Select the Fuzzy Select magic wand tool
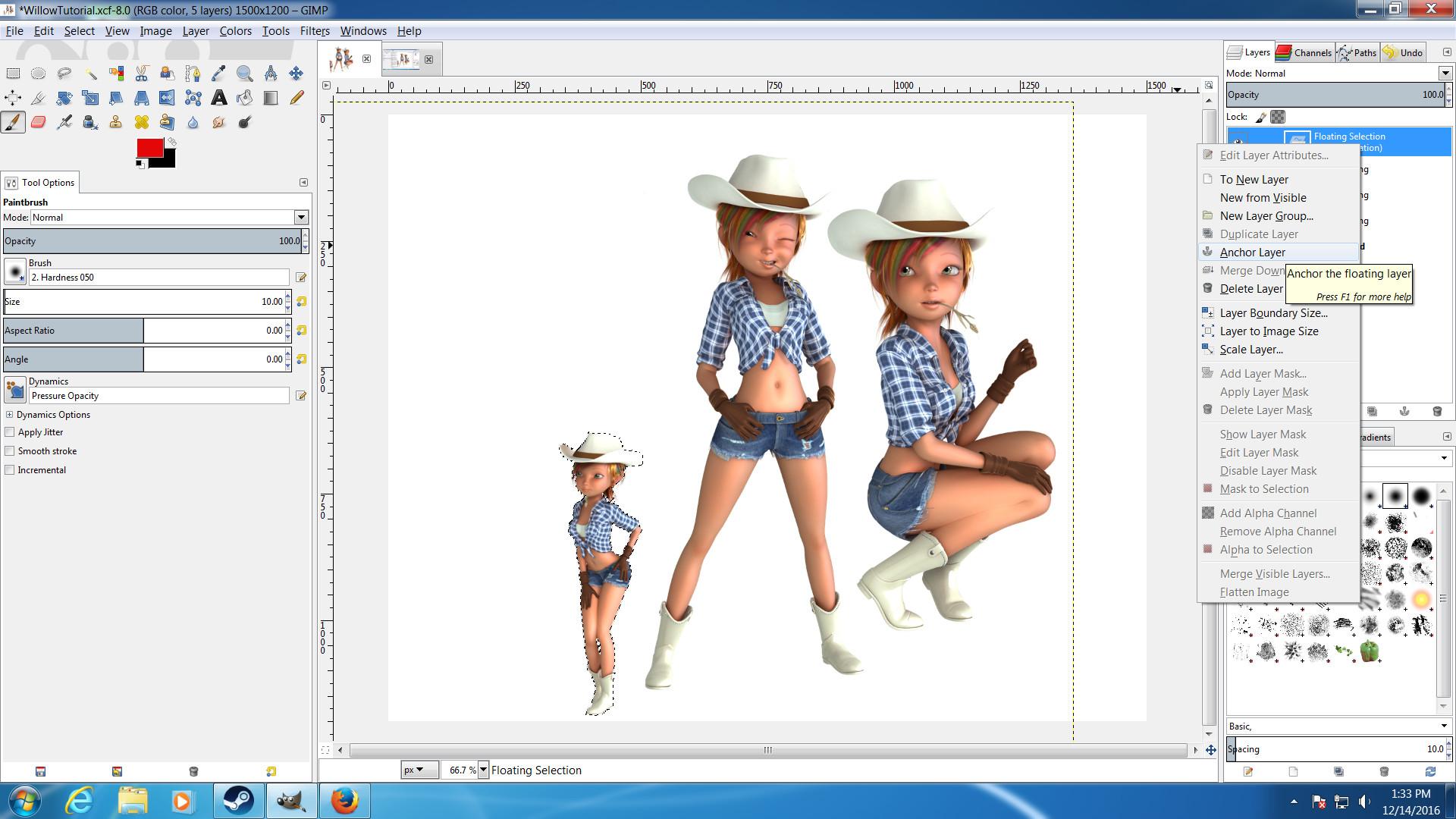This screenshot has width=1456, height=819. tap(90, 74)
